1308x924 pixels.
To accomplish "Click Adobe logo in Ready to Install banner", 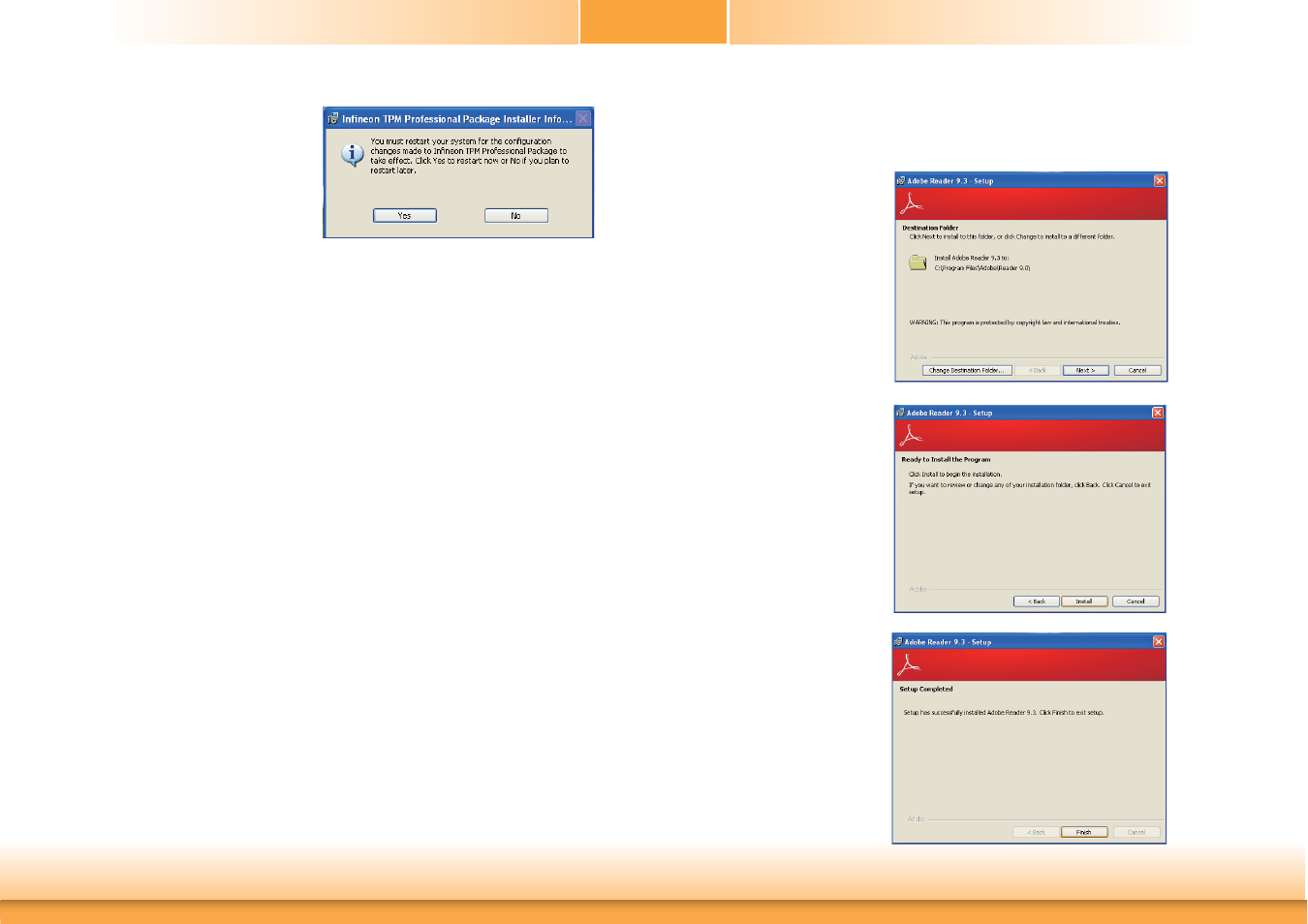I will coord(911,435).
